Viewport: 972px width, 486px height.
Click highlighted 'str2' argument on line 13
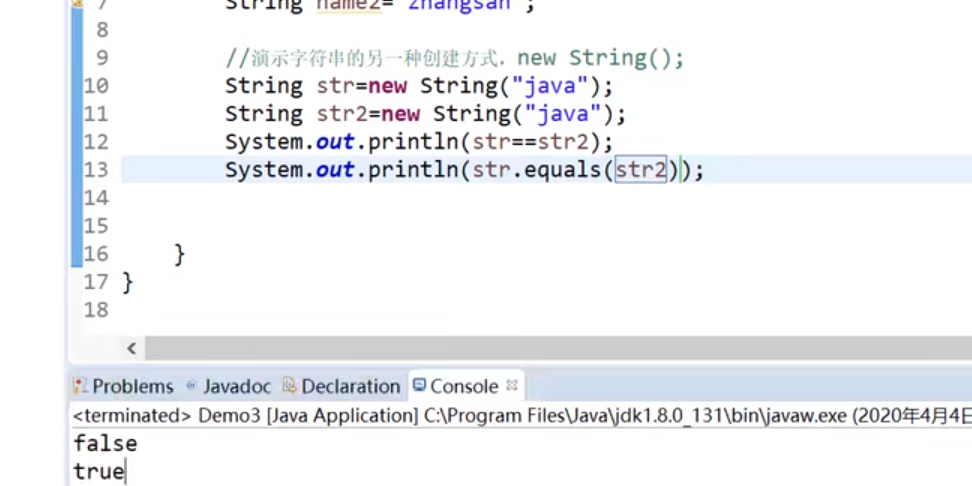click(x=640, y=169)
